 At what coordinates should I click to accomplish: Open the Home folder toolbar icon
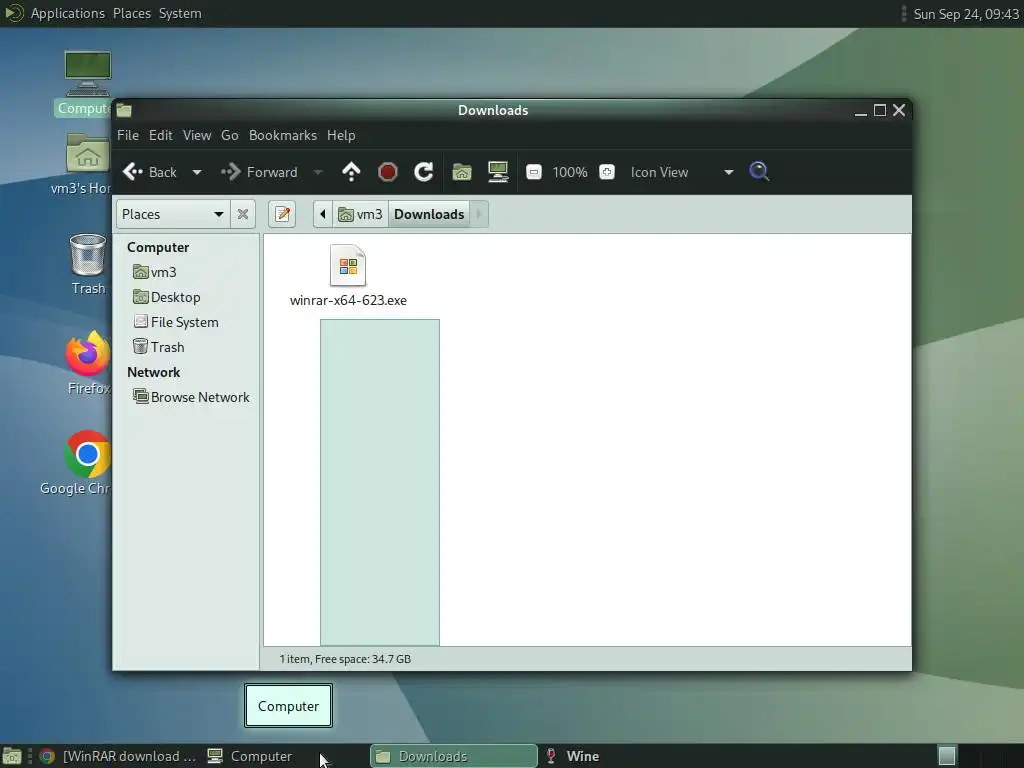click(x=462, y=172)
